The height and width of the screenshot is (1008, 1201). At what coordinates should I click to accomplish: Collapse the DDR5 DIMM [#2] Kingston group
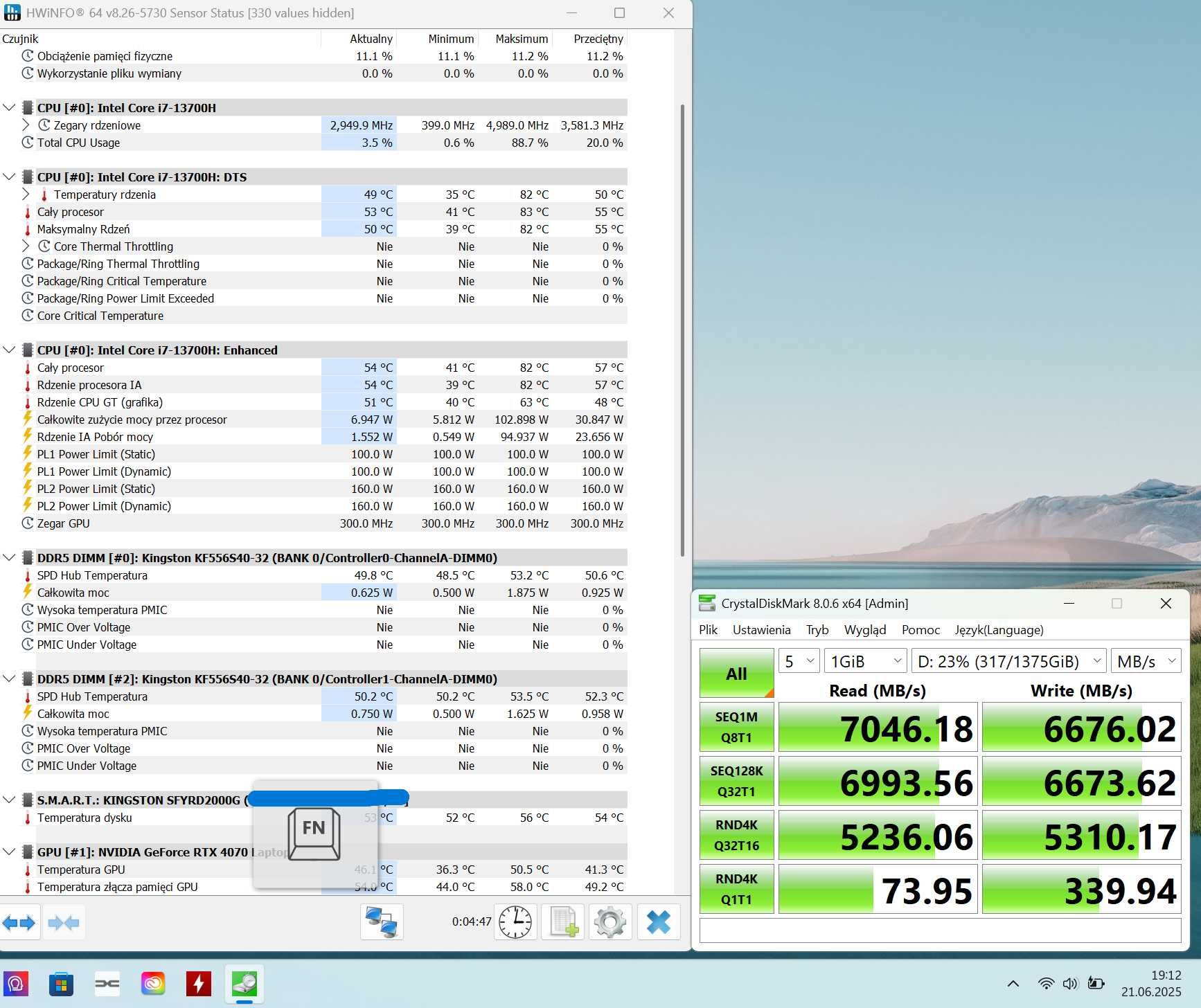[x=9, y=679]
